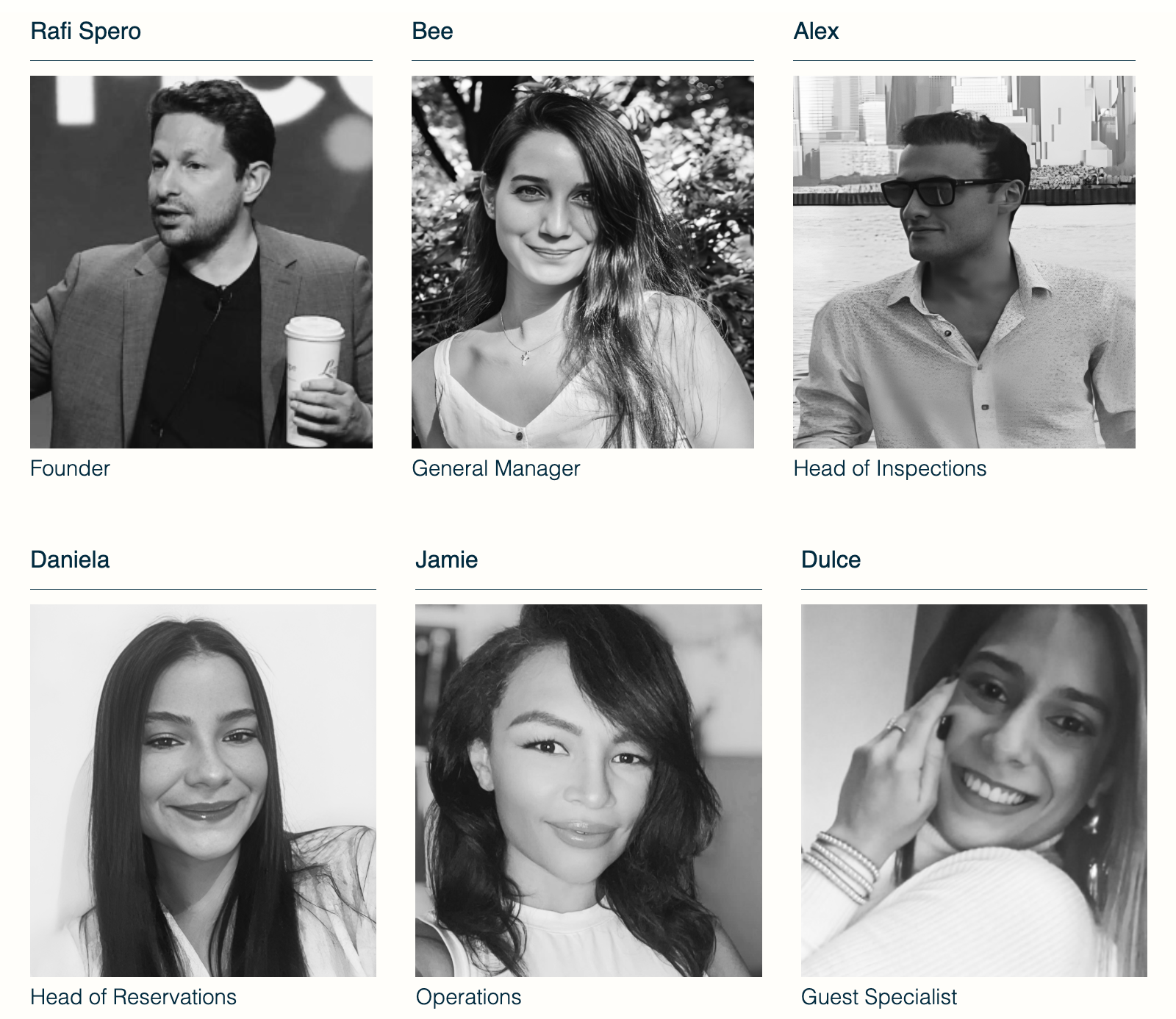Screen dimensions: 1176x1019
Task: Click the Bee name heading
Action: pyautogui.click(x=432, y=32)
